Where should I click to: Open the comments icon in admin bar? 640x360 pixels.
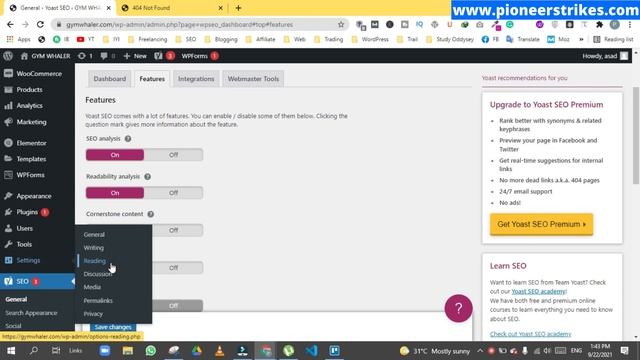tap(107, 56)
